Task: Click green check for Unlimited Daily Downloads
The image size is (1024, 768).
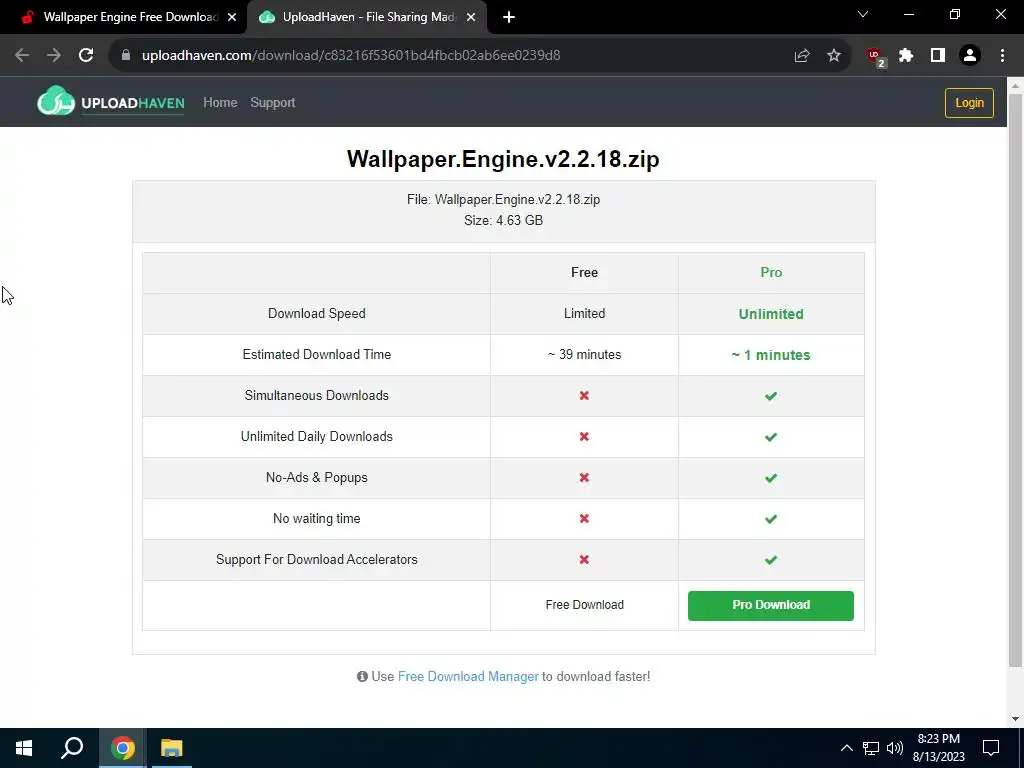Action: (771, 437)
